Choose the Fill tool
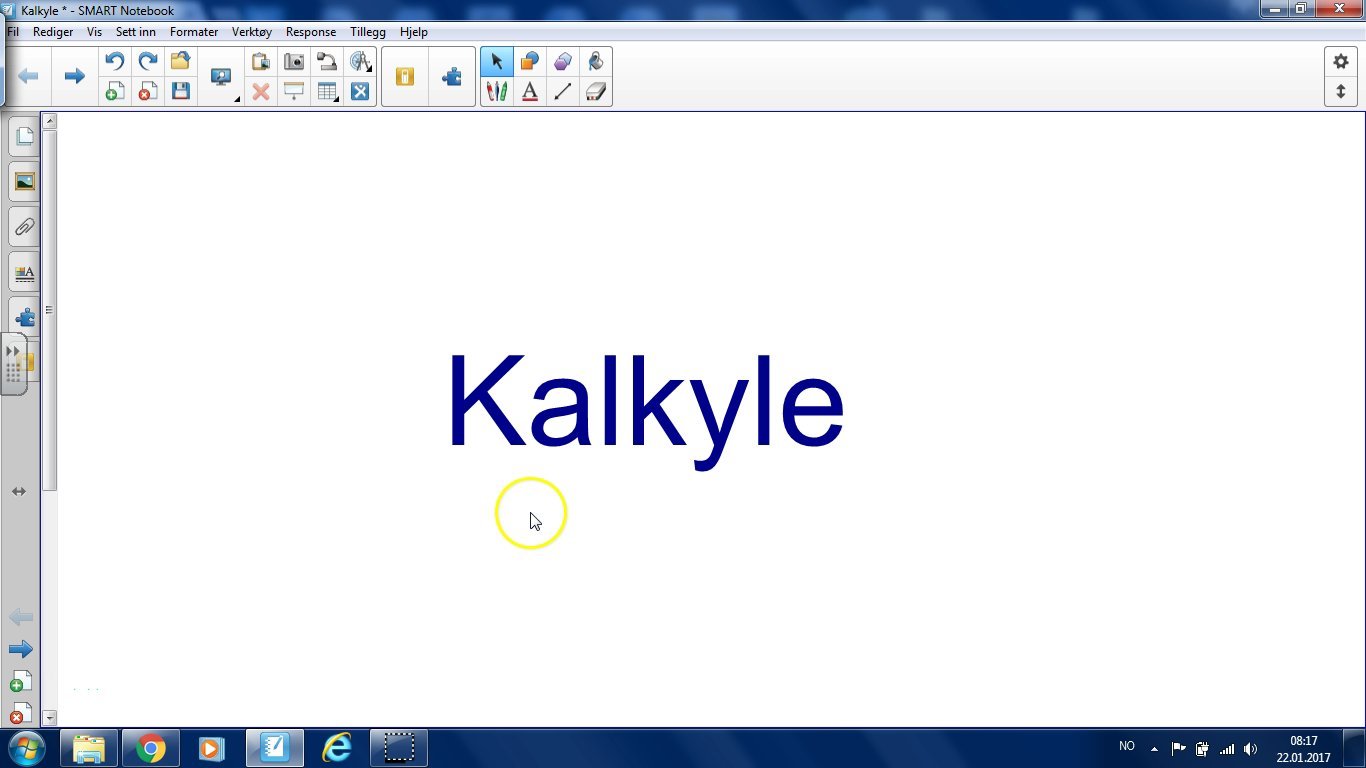The height and width of the screenshot is (768, 1366). (596, 61)
